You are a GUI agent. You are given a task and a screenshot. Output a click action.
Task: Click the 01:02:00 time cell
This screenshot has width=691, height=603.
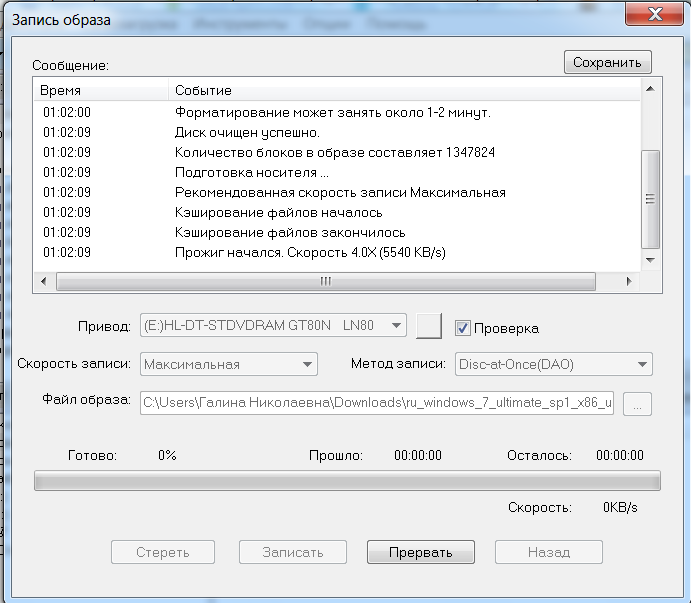(x=67, y=112)
